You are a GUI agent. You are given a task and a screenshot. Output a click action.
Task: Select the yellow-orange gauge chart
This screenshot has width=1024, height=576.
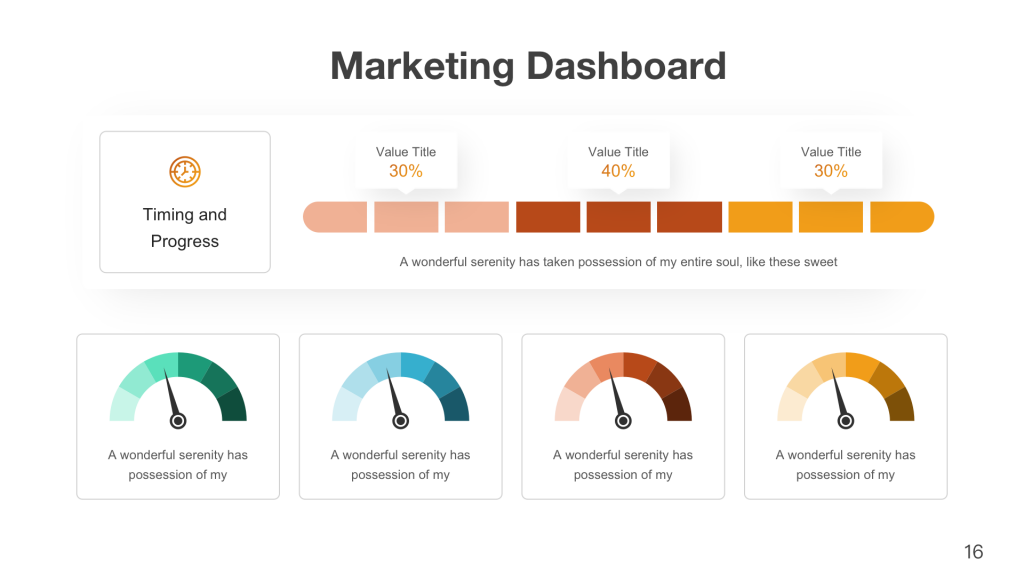[x=846, y=391]
